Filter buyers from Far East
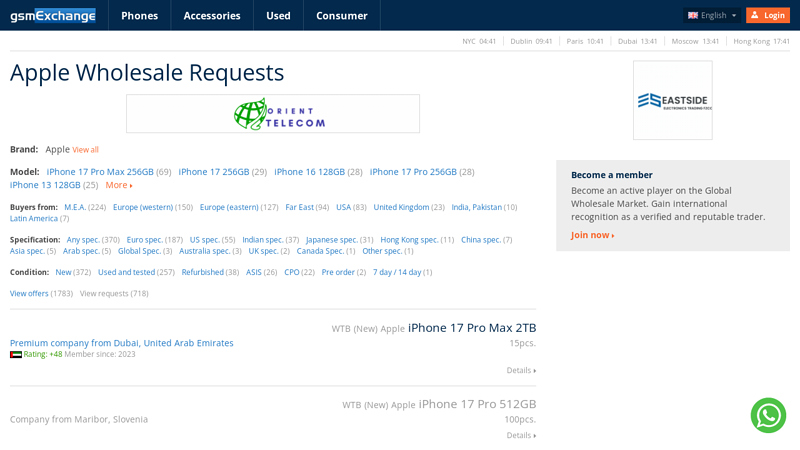Viewport: 800px width, 450px height. (299, 207)
